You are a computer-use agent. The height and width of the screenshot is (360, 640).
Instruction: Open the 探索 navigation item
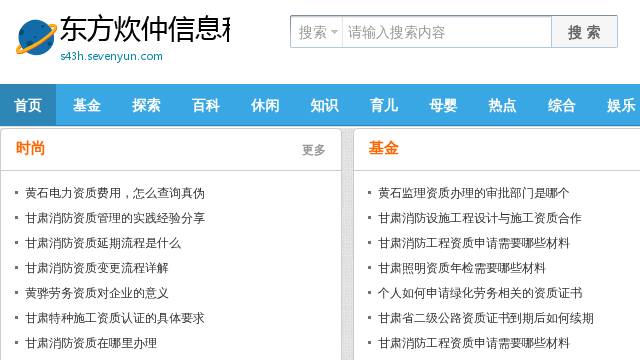coord(146,105)
